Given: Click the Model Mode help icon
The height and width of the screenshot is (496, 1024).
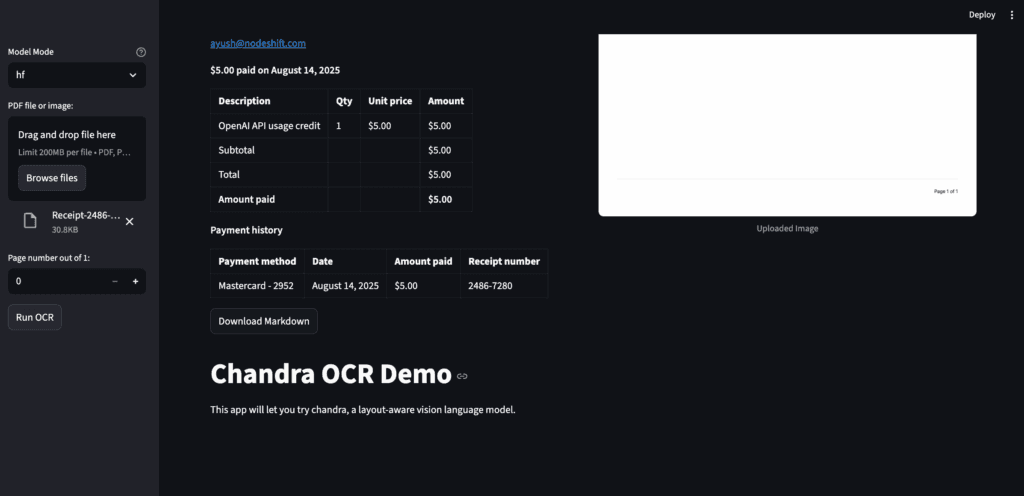Looking at the screenshot, I should (x=141, y=52).
